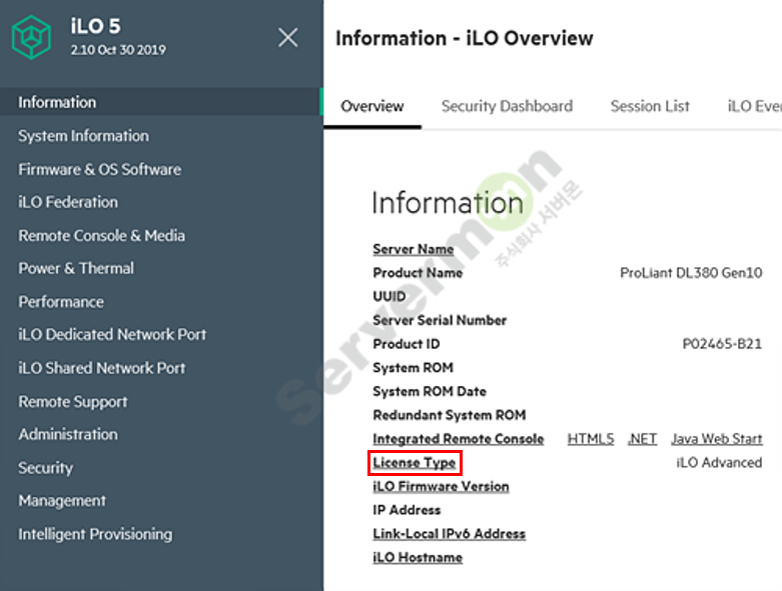Click the 'UUID' label
The height and width of the screenshot is (591, 782).
click(389, 296)
